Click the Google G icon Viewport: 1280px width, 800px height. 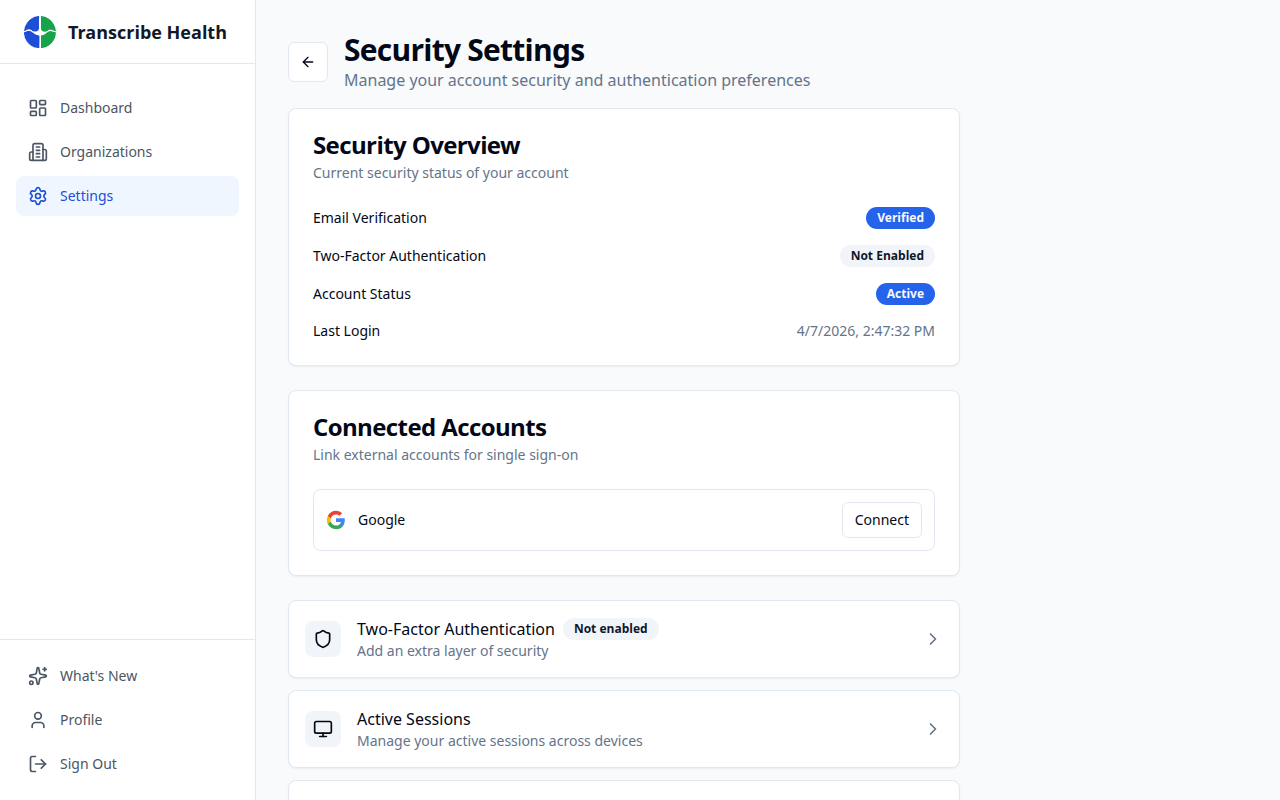[x=335, y=519]
